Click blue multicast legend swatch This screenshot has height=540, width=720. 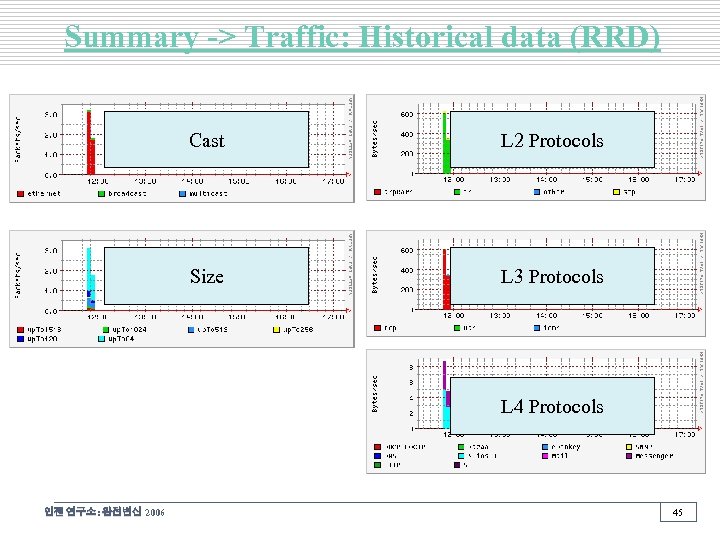182,194
